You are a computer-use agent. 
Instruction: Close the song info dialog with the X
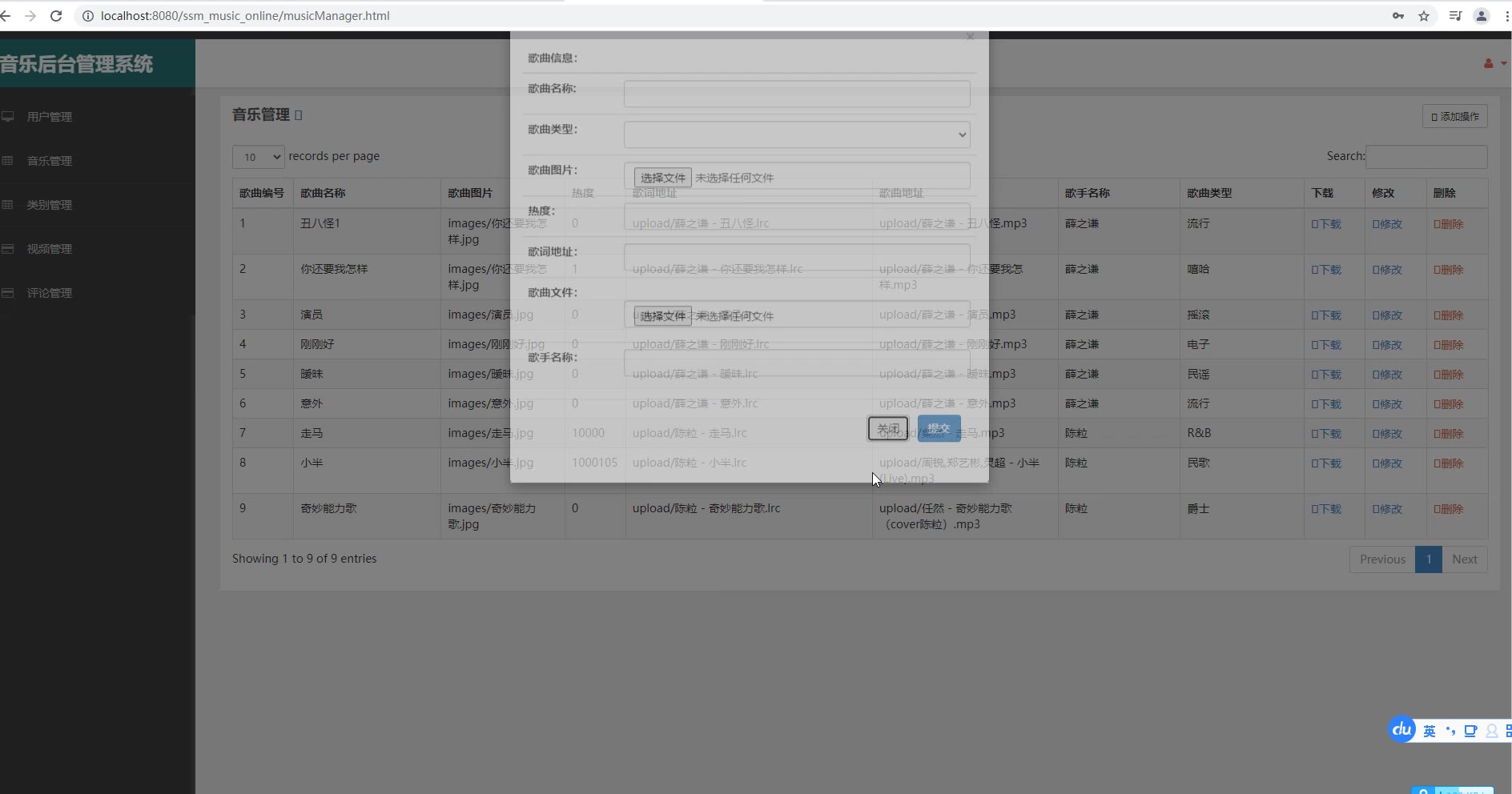click(970, 36)
